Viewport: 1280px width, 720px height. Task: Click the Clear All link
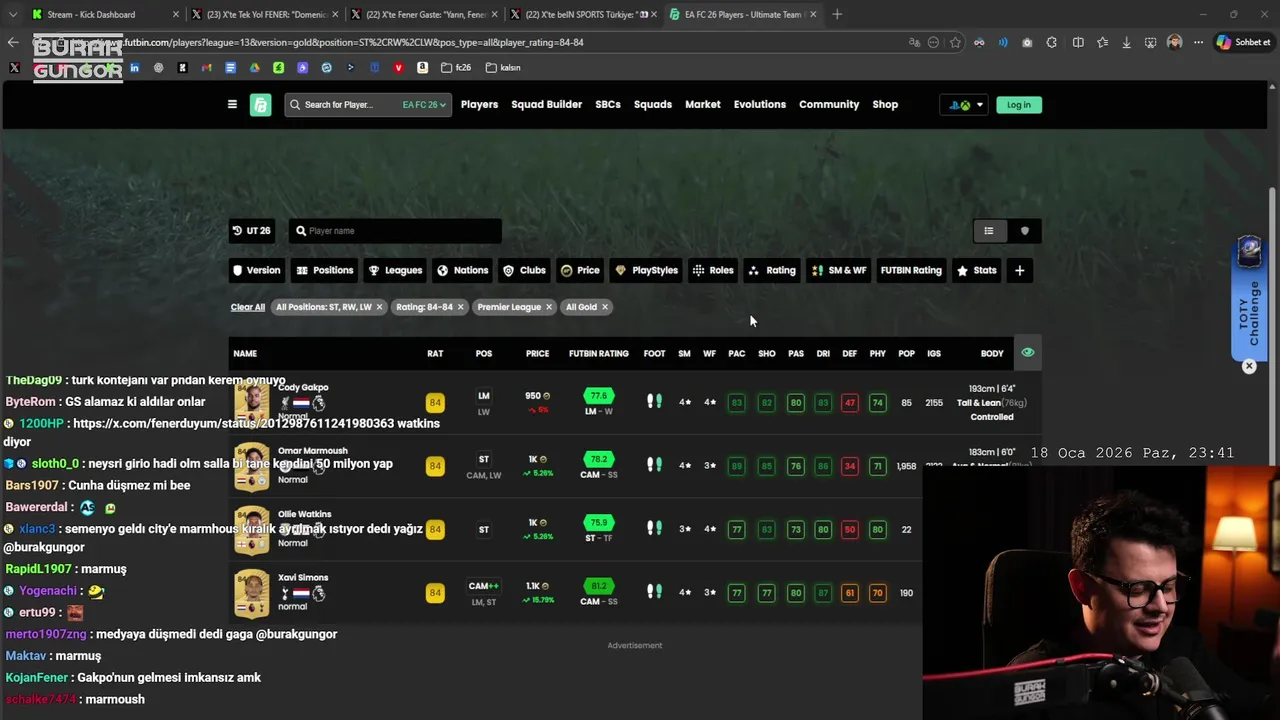248,307
